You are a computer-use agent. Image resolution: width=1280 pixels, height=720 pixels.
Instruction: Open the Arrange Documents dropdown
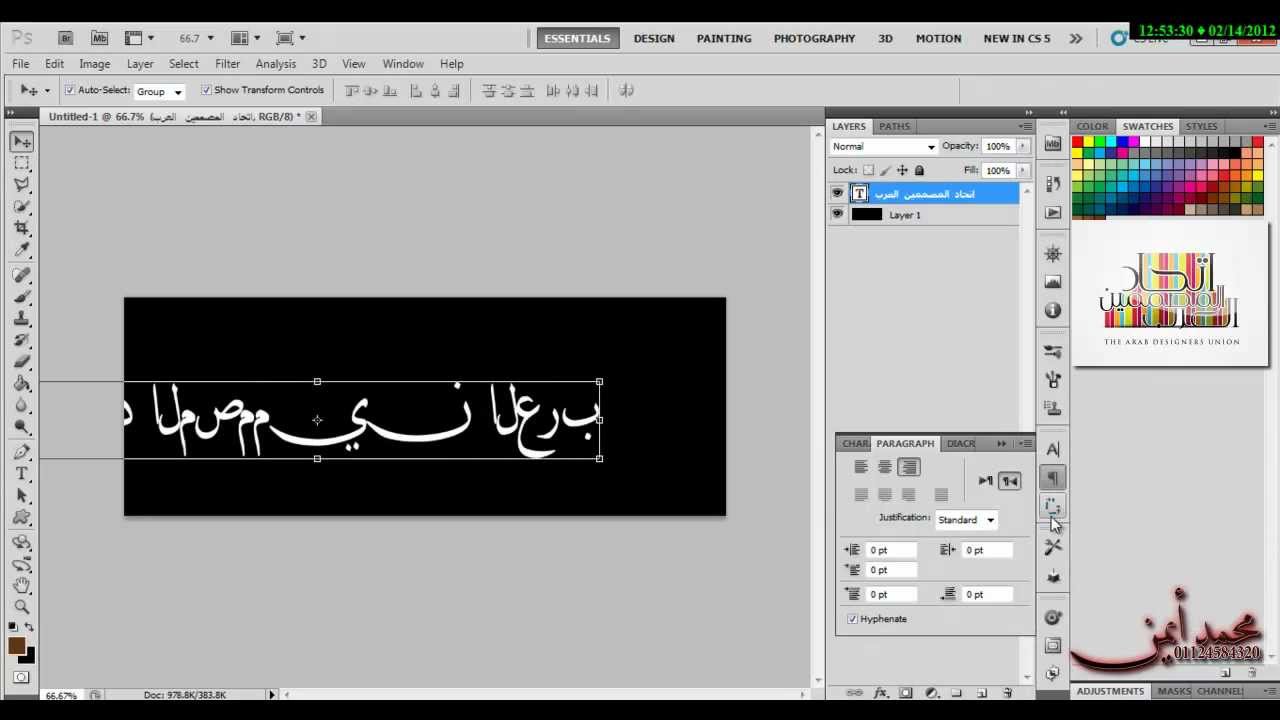point(245,38)
